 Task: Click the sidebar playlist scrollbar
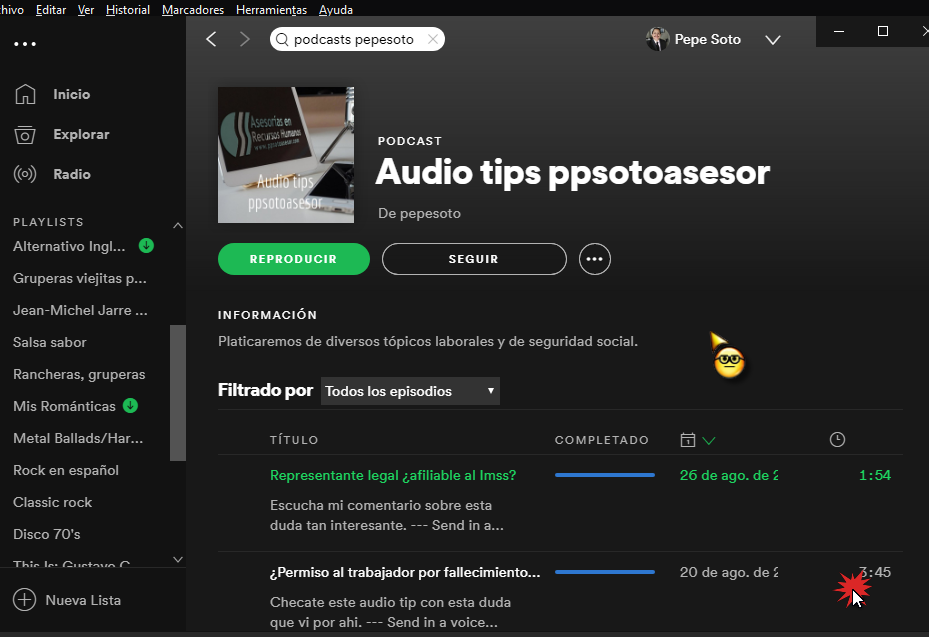178,392
